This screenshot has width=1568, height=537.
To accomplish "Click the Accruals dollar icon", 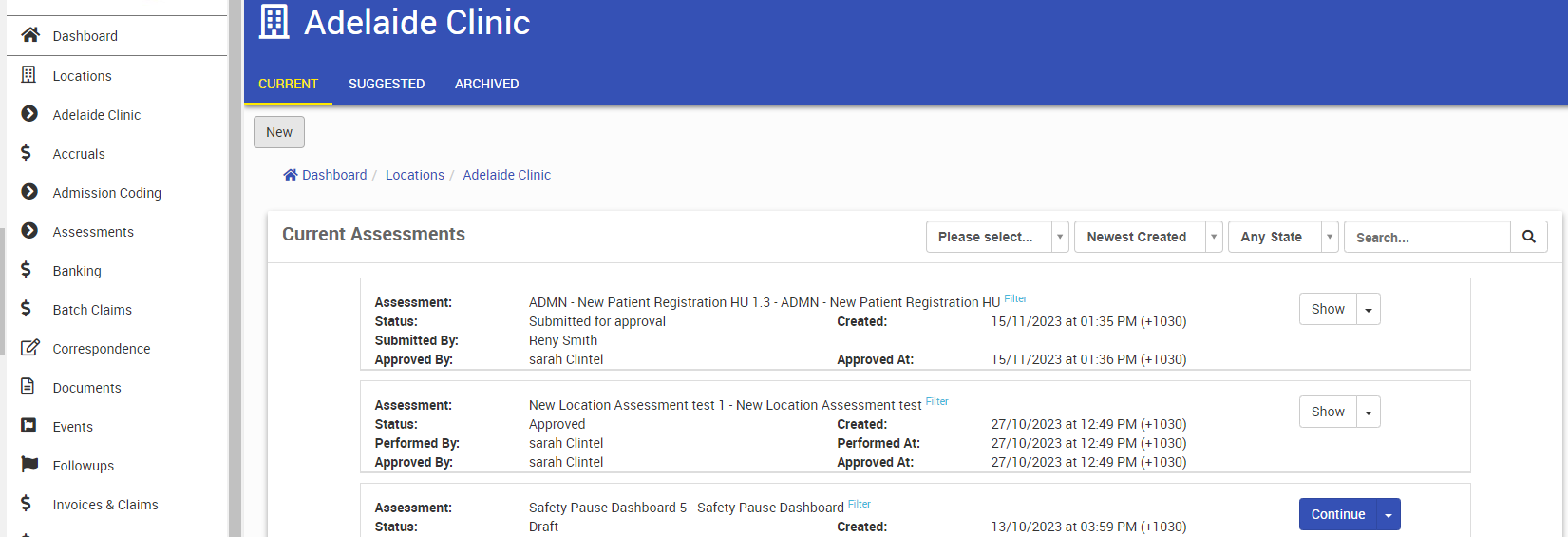I will coord(27,153).
